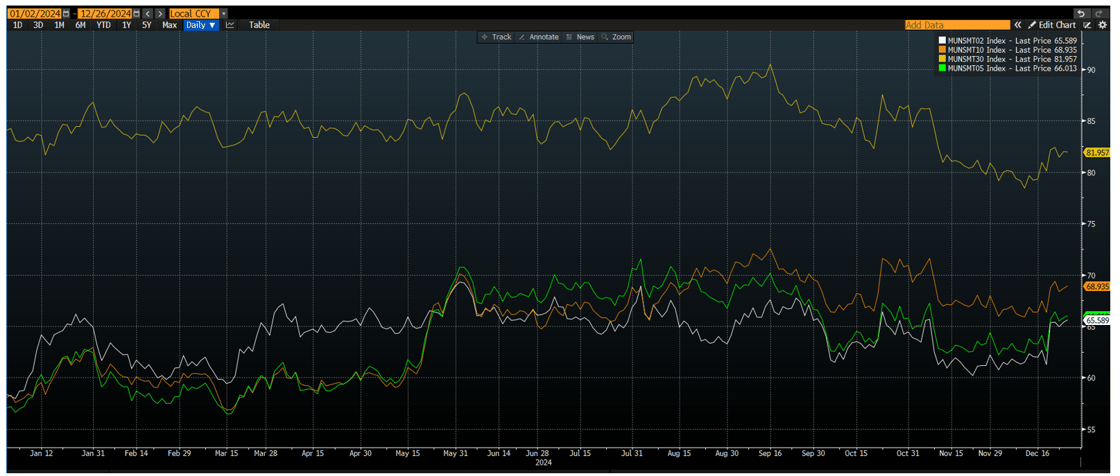The height and width of the screenshot is (476, 1120).
Task: Set range to 1Y
Action: pyautogui.click(x=126, y=25)
